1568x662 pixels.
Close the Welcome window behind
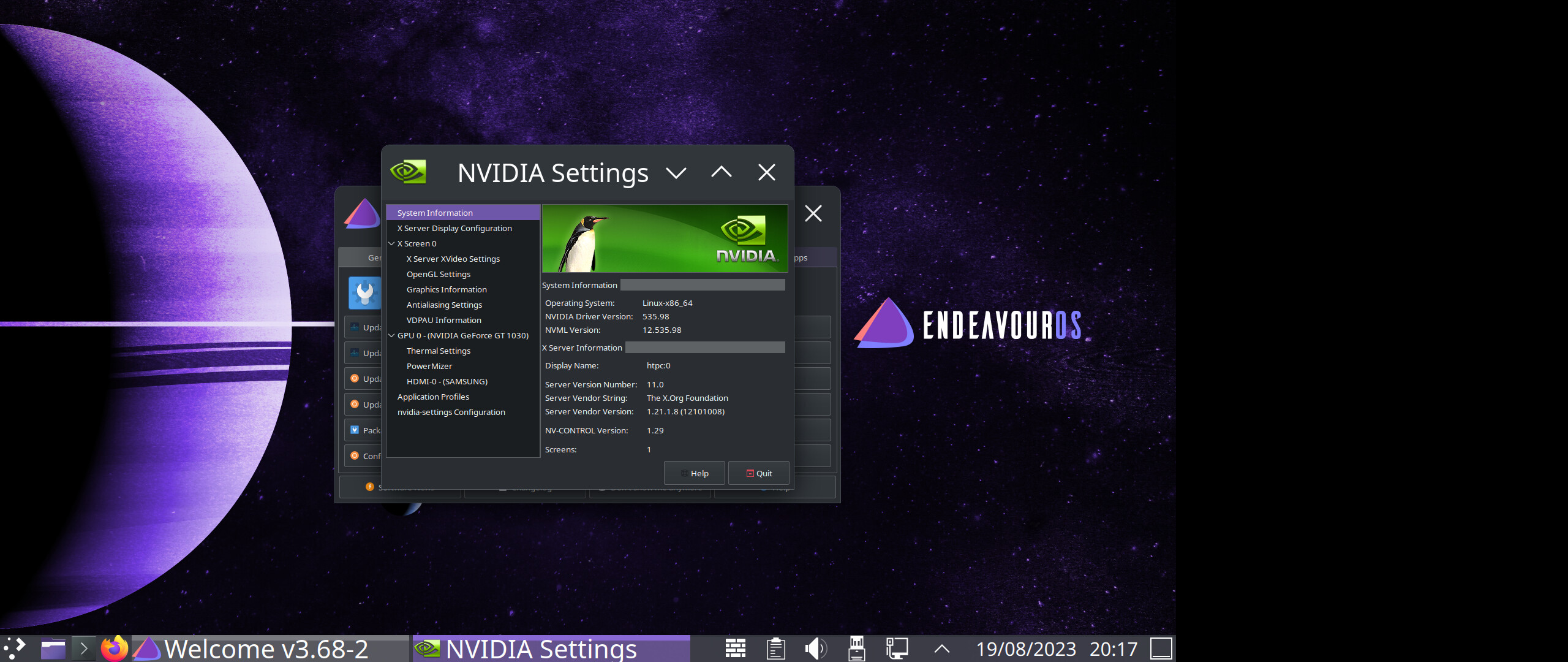click(813, 213)
